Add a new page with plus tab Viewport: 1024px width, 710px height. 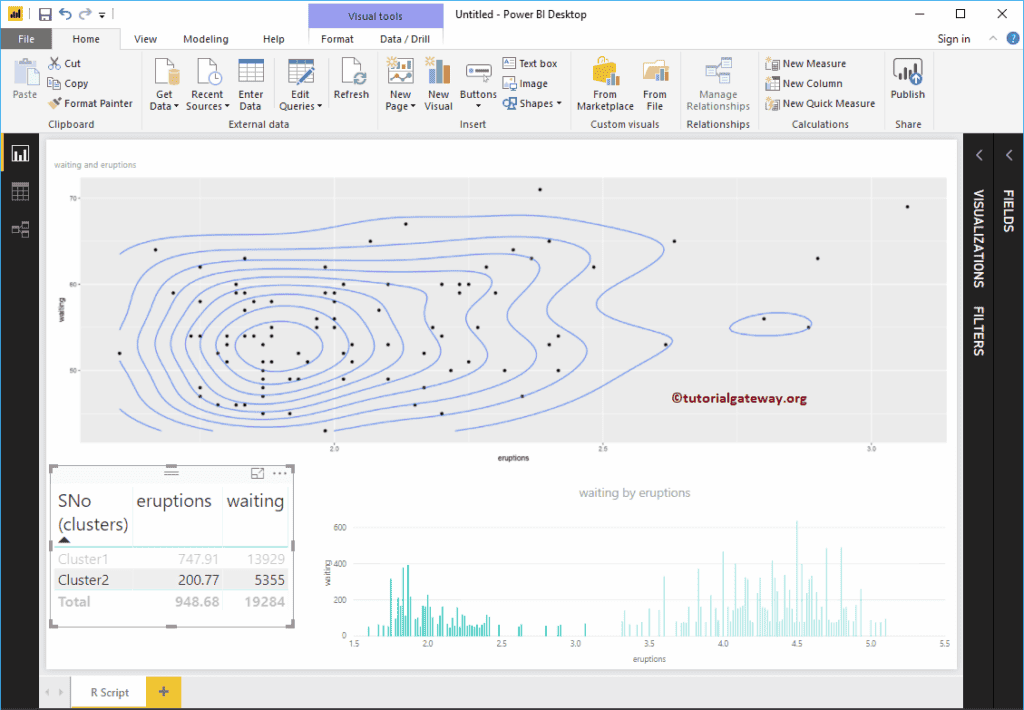click(163, 691)
